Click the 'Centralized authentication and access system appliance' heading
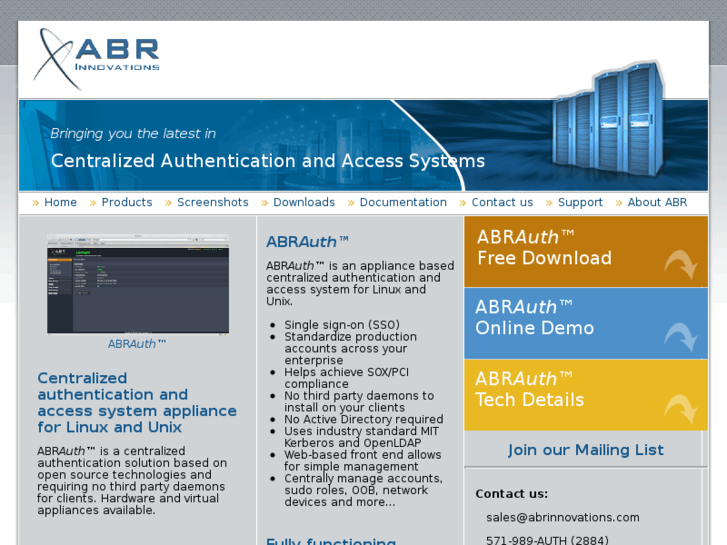The image size is (727, 545). [x=137, y=403]
